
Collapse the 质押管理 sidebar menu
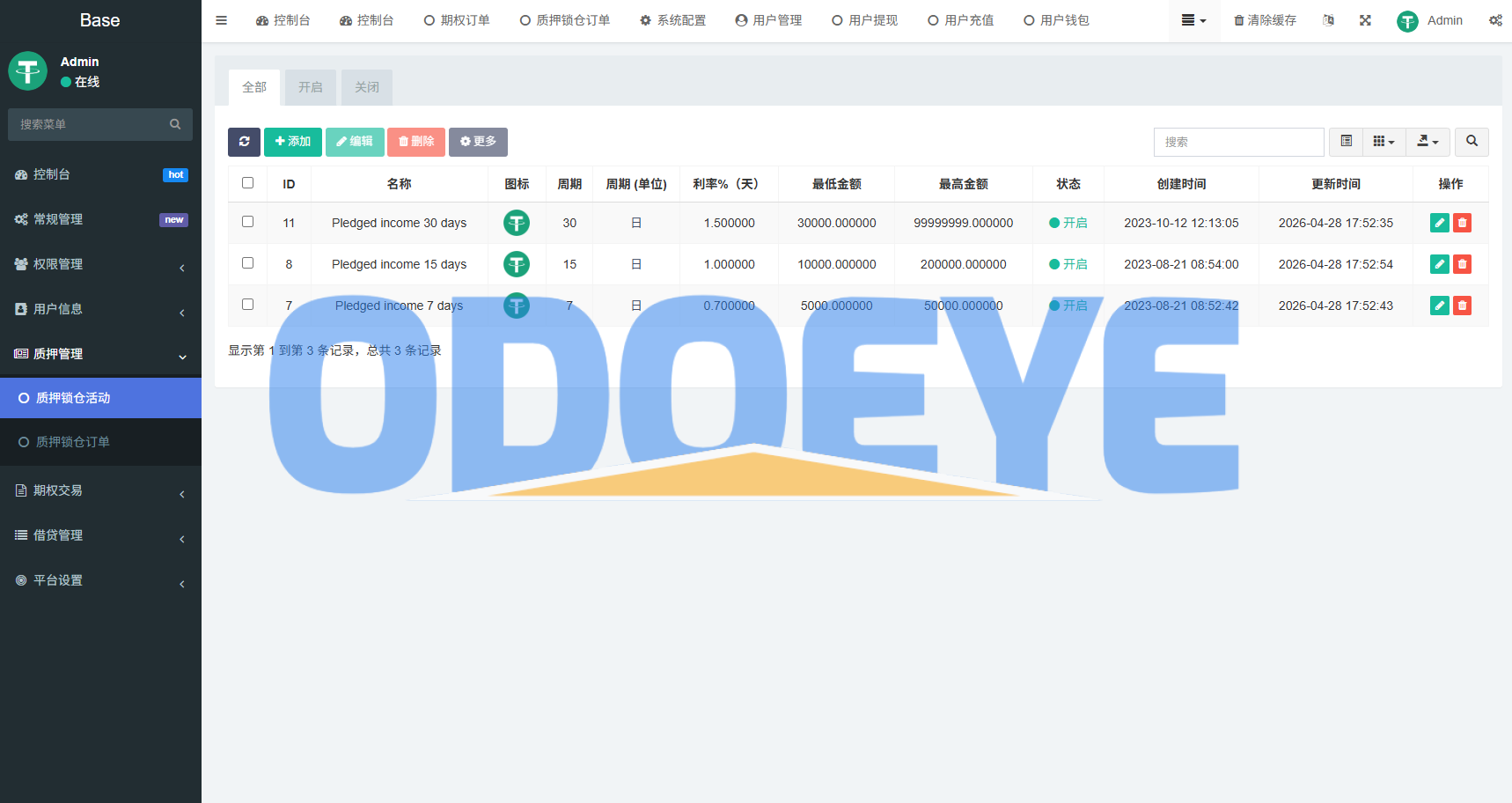100,354
